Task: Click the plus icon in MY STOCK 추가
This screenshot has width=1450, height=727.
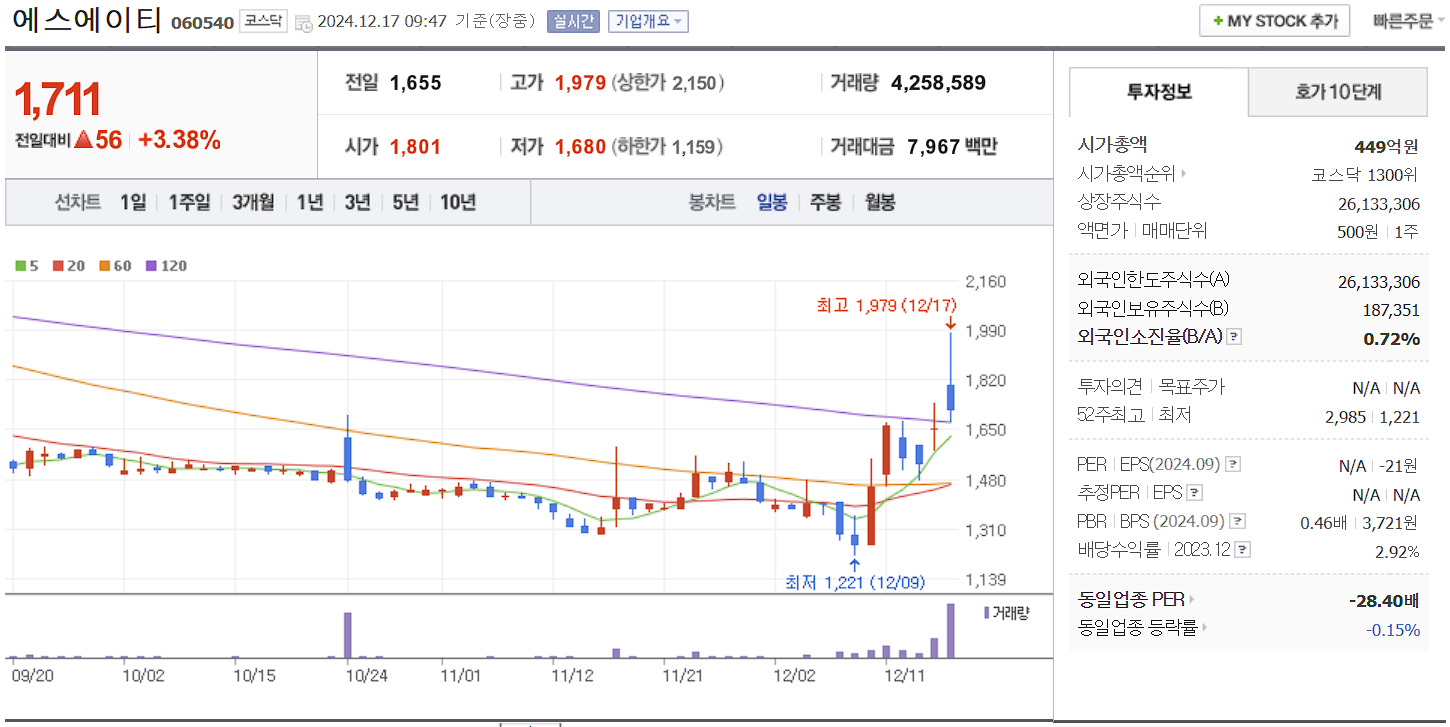Action: click(x=1218, y=19)
